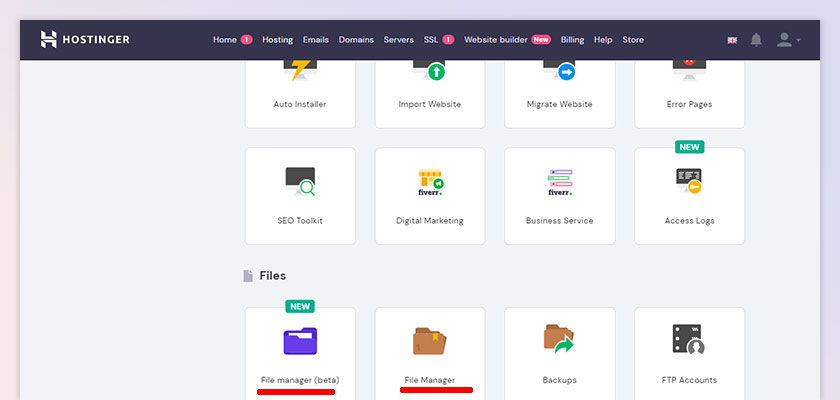This screenshot has height=400, width=840.
Task: Go to Servers in the navbar
Action: (x=399, y=40)
